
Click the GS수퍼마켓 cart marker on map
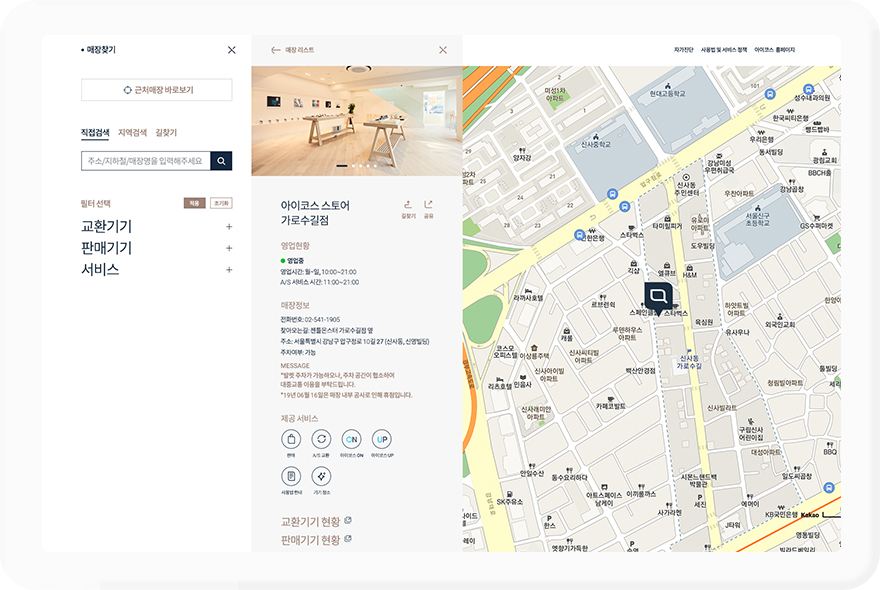817,222
